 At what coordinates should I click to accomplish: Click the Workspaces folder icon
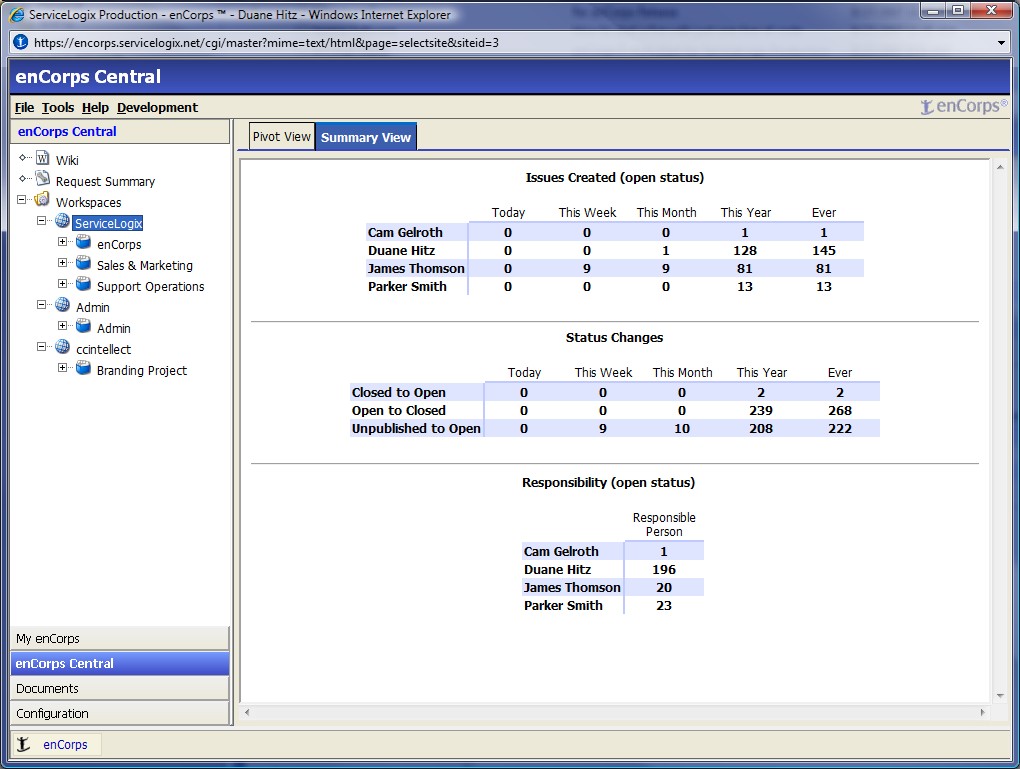(x=42, y=200)
